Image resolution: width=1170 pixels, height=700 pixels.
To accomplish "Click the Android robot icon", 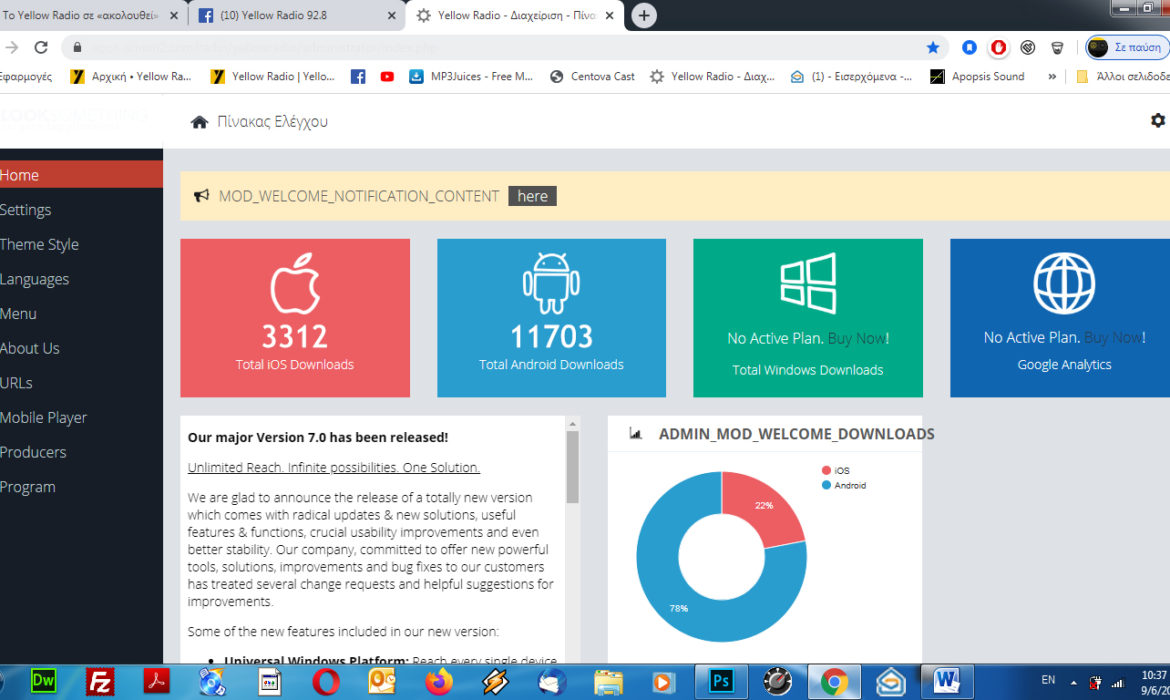I will pyautogui.click(x=551, y=284).
